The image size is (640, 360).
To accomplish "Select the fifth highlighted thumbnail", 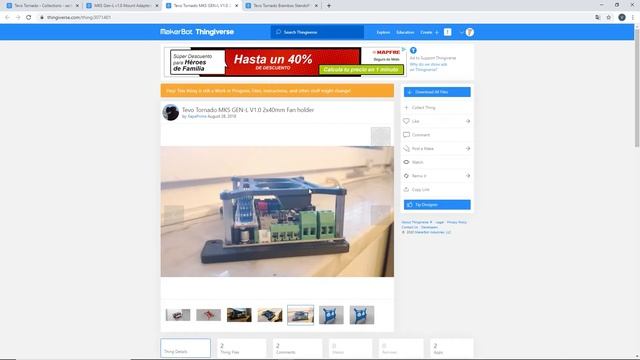I will [300, 315].
